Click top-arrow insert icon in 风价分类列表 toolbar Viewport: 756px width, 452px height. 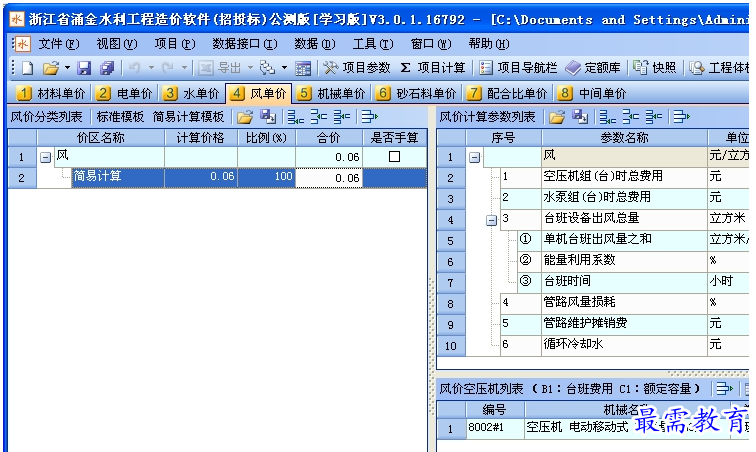(x=319, y=117)
